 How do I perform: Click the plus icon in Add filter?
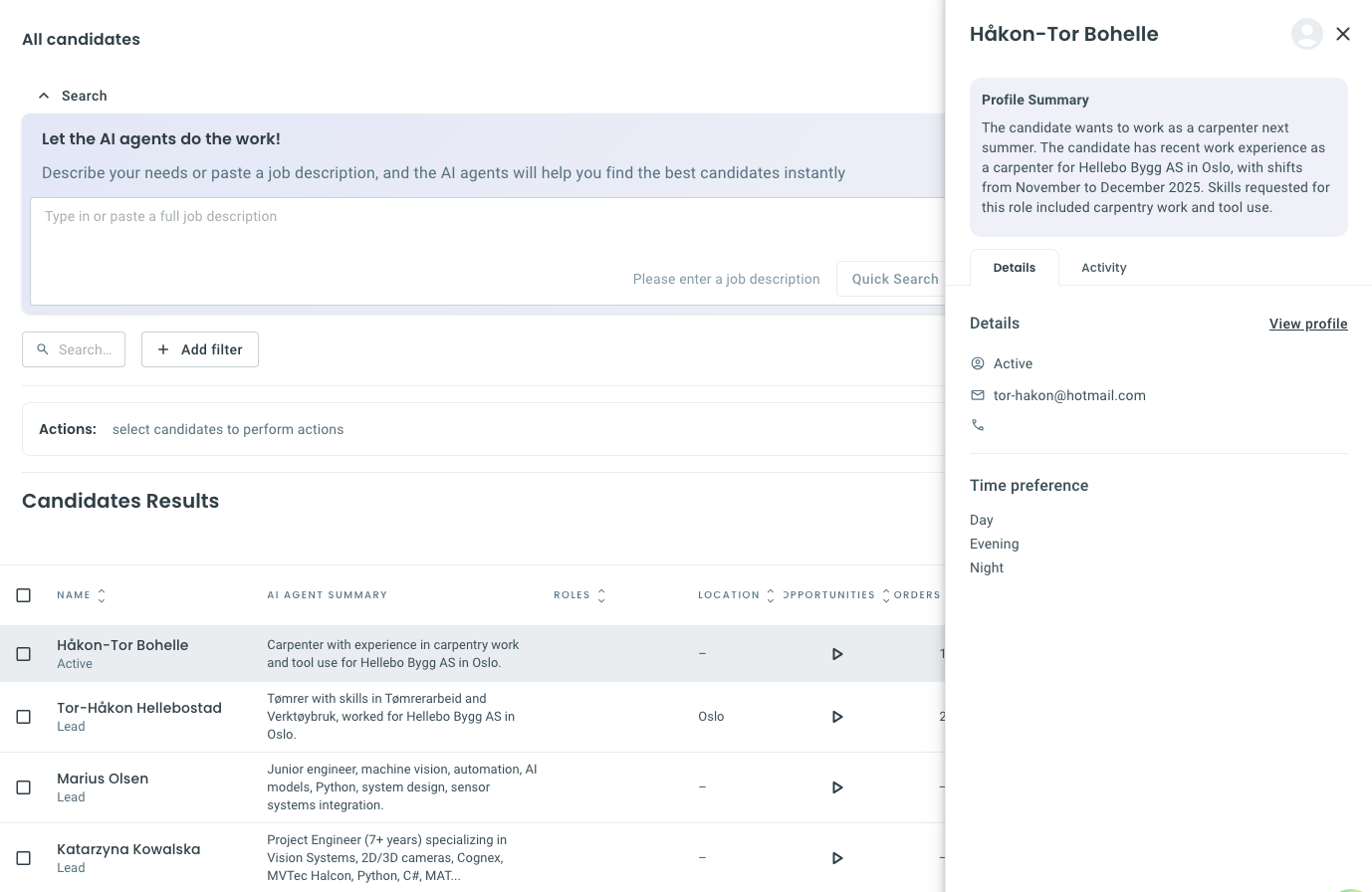pyautogui.click(x=163, y=349)
